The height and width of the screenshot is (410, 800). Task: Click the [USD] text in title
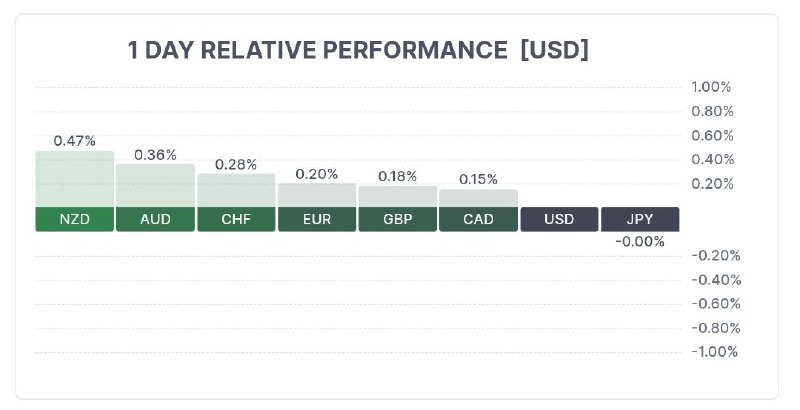(555, 50)
